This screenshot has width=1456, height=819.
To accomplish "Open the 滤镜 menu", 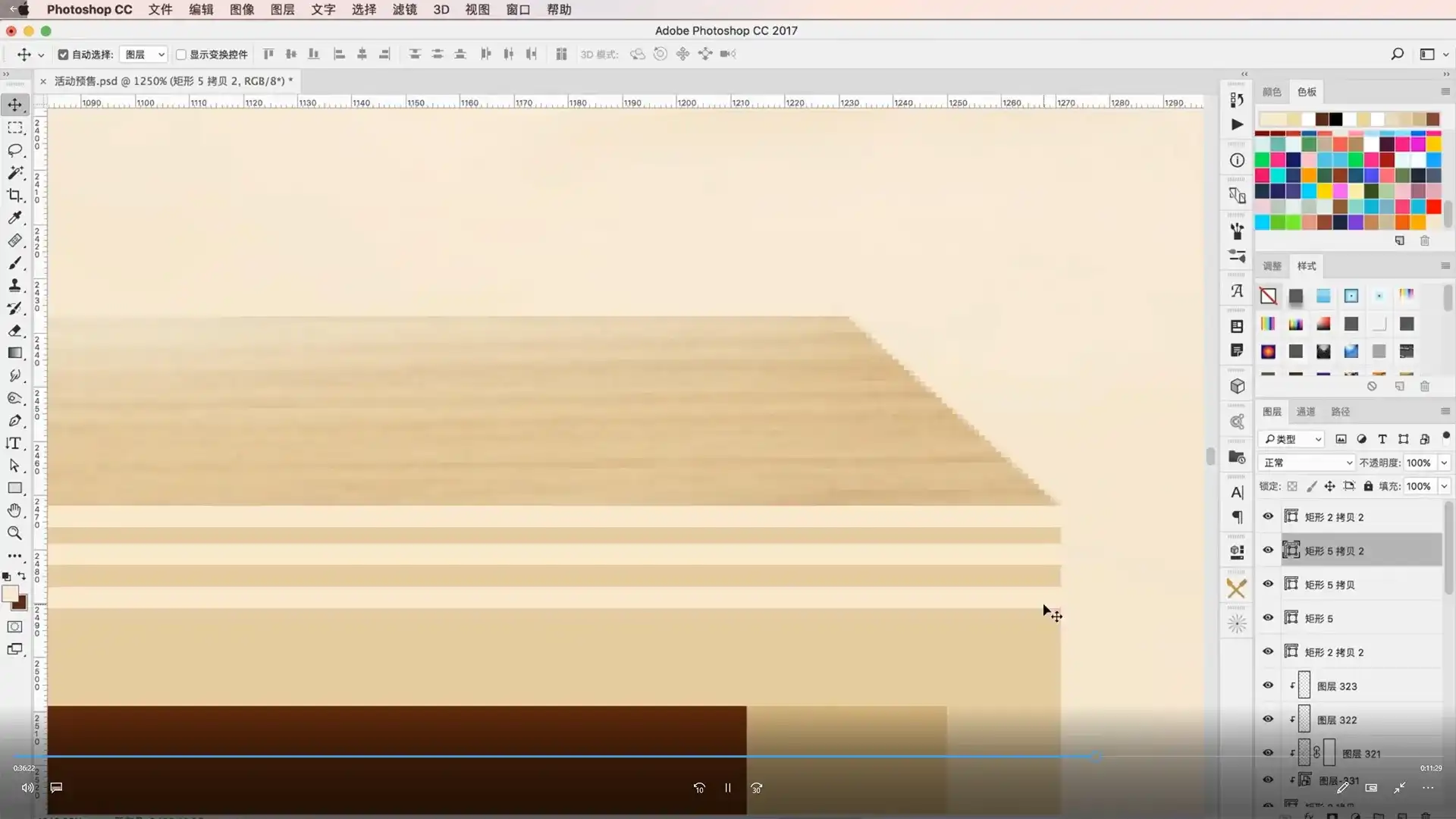I will [404, 10].
